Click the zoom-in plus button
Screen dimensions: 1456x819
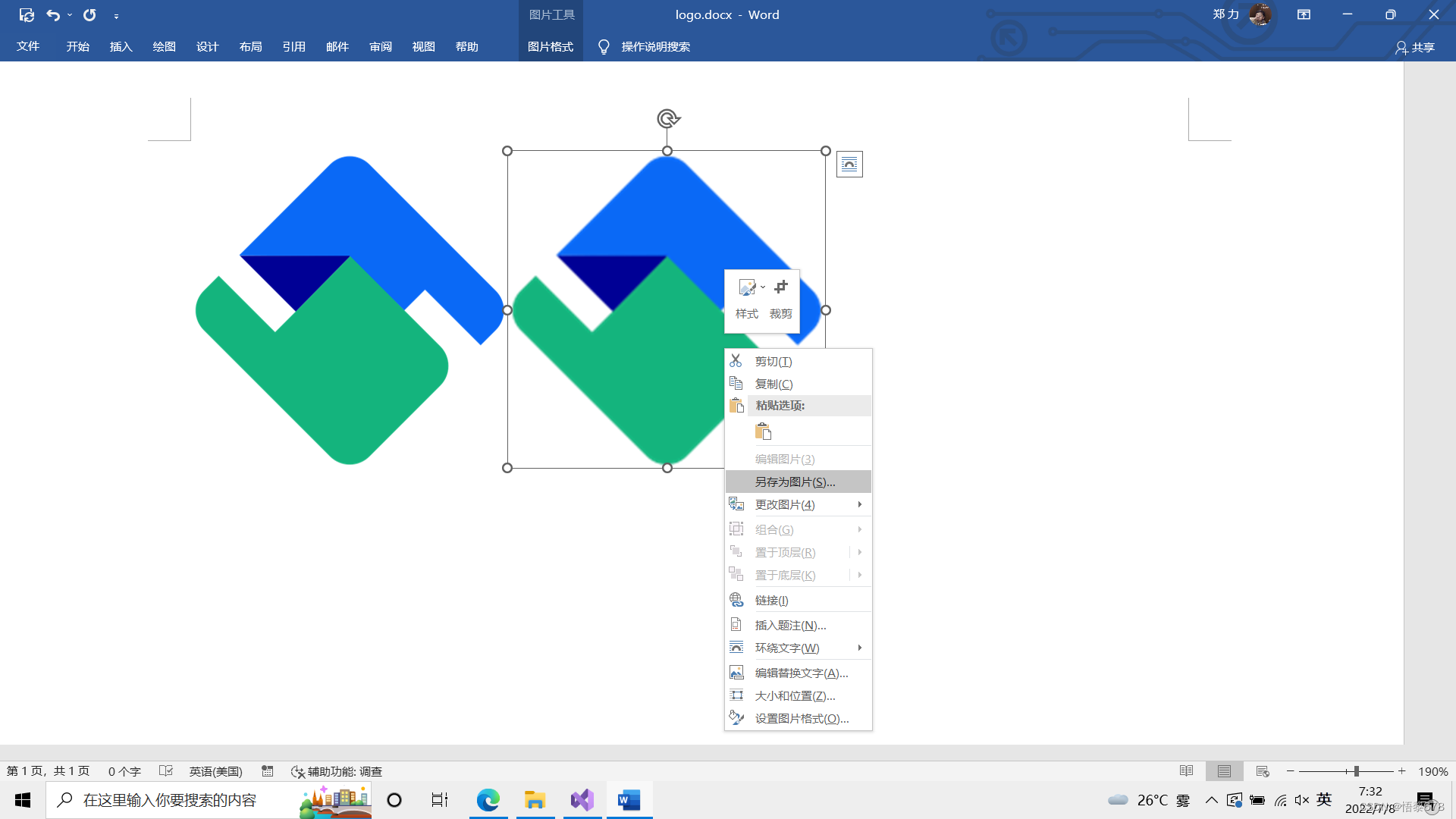pos(1402,771)
